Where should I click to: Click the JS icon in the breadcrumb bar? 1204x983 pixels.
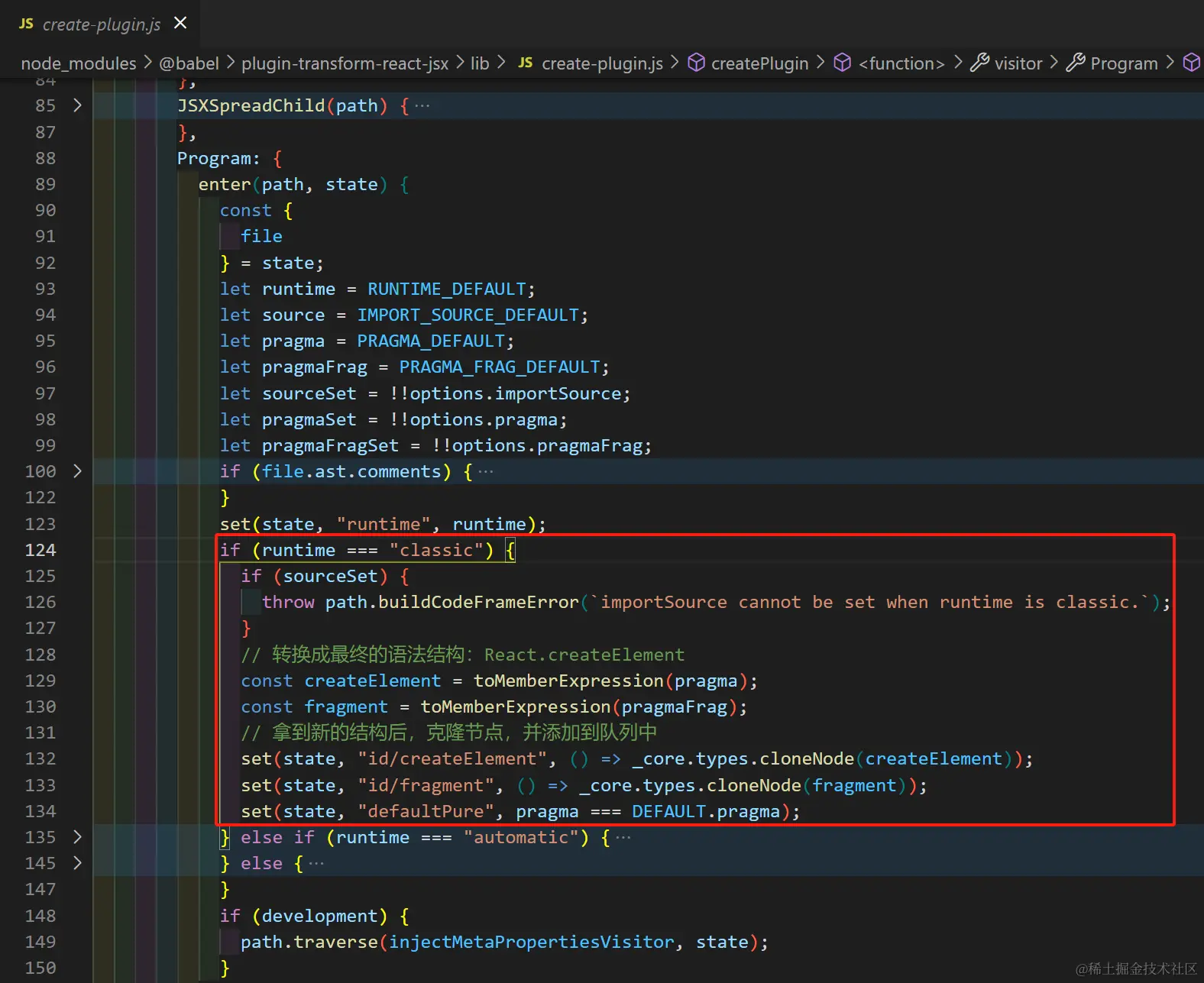(x=526, y=63)
